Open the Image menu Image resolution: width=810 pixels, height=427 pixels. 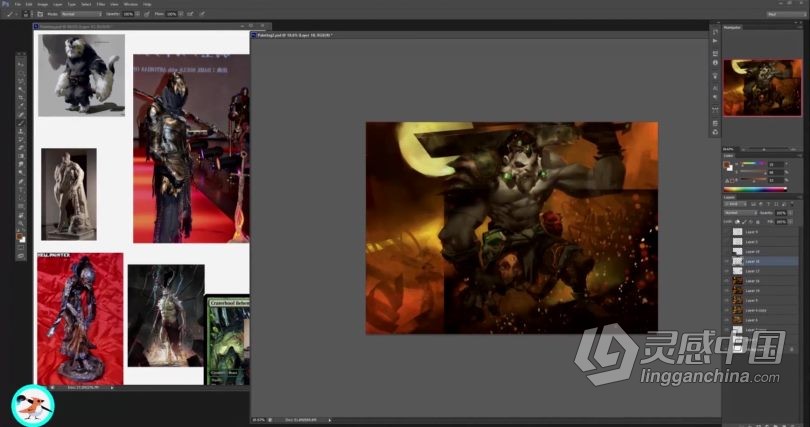pos(42,4)
